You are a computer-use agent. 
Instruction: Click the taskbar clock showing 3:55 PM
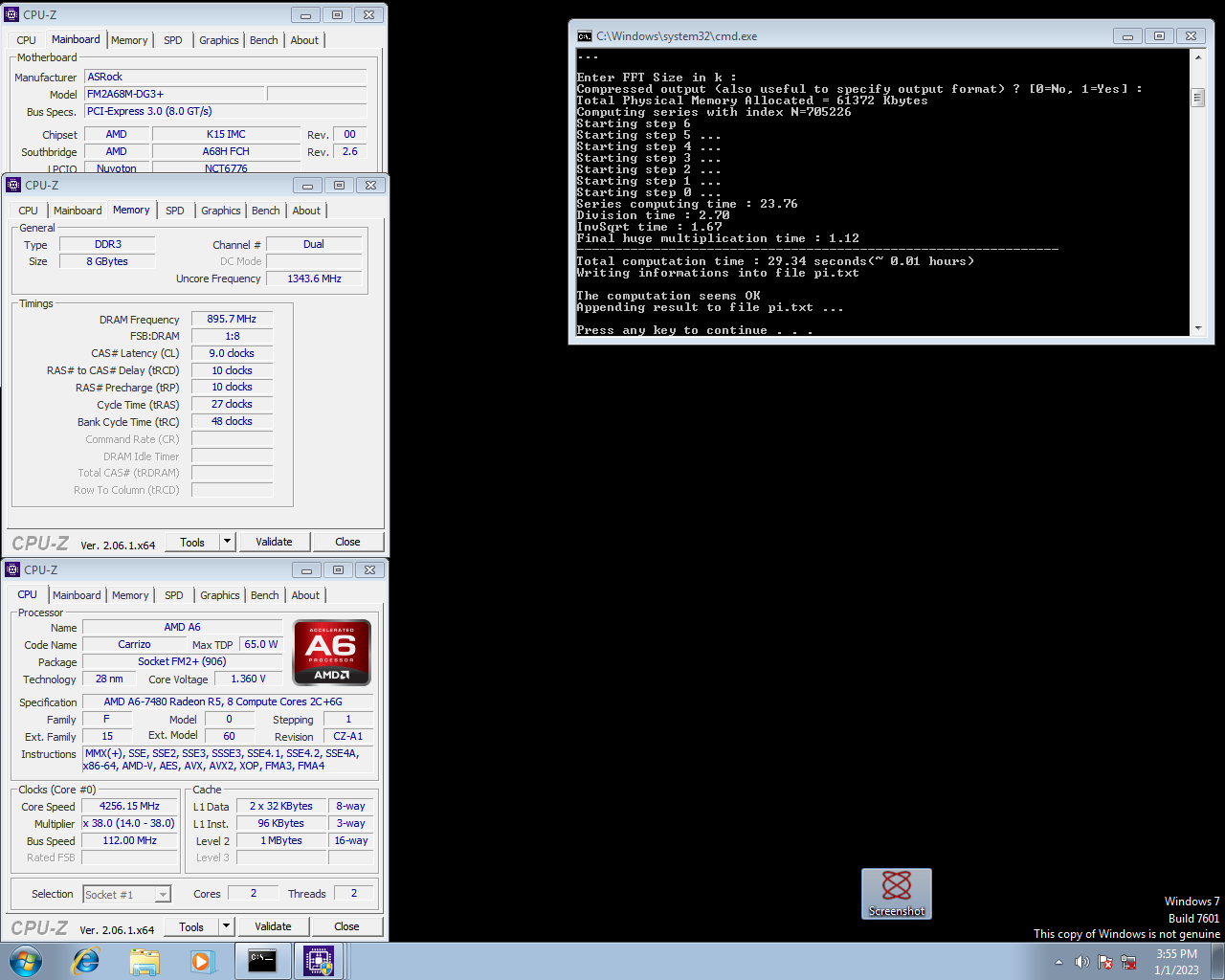point(1176,962)
